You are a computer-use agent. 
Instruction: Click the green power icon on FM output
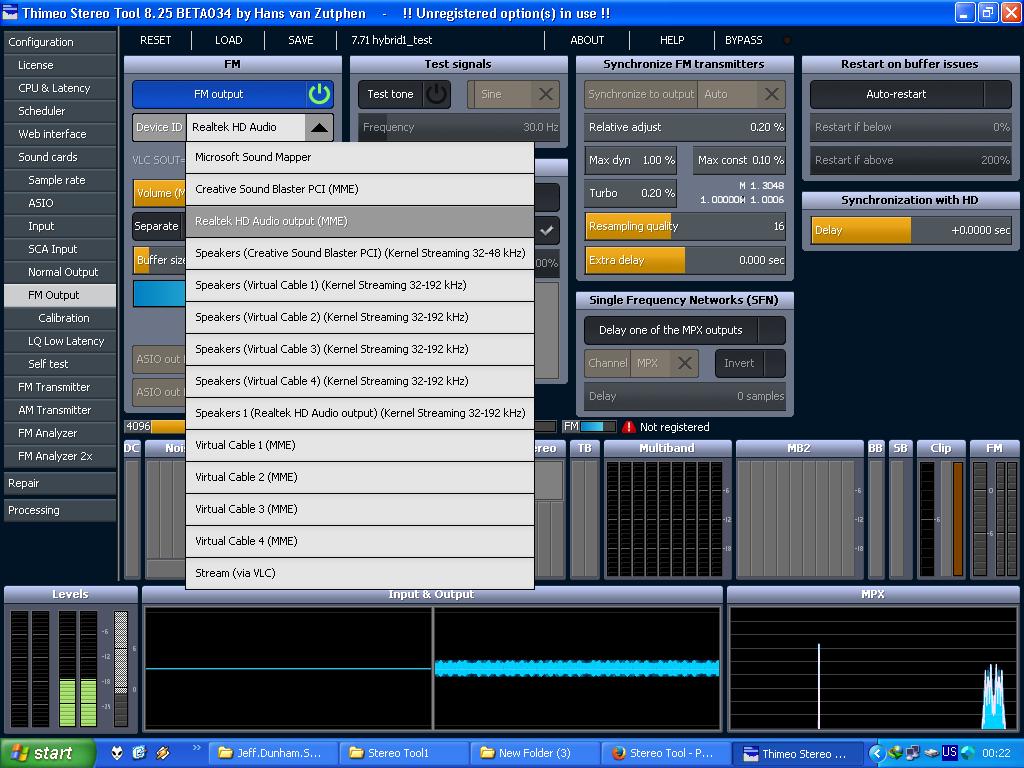(x=319, y=94)
